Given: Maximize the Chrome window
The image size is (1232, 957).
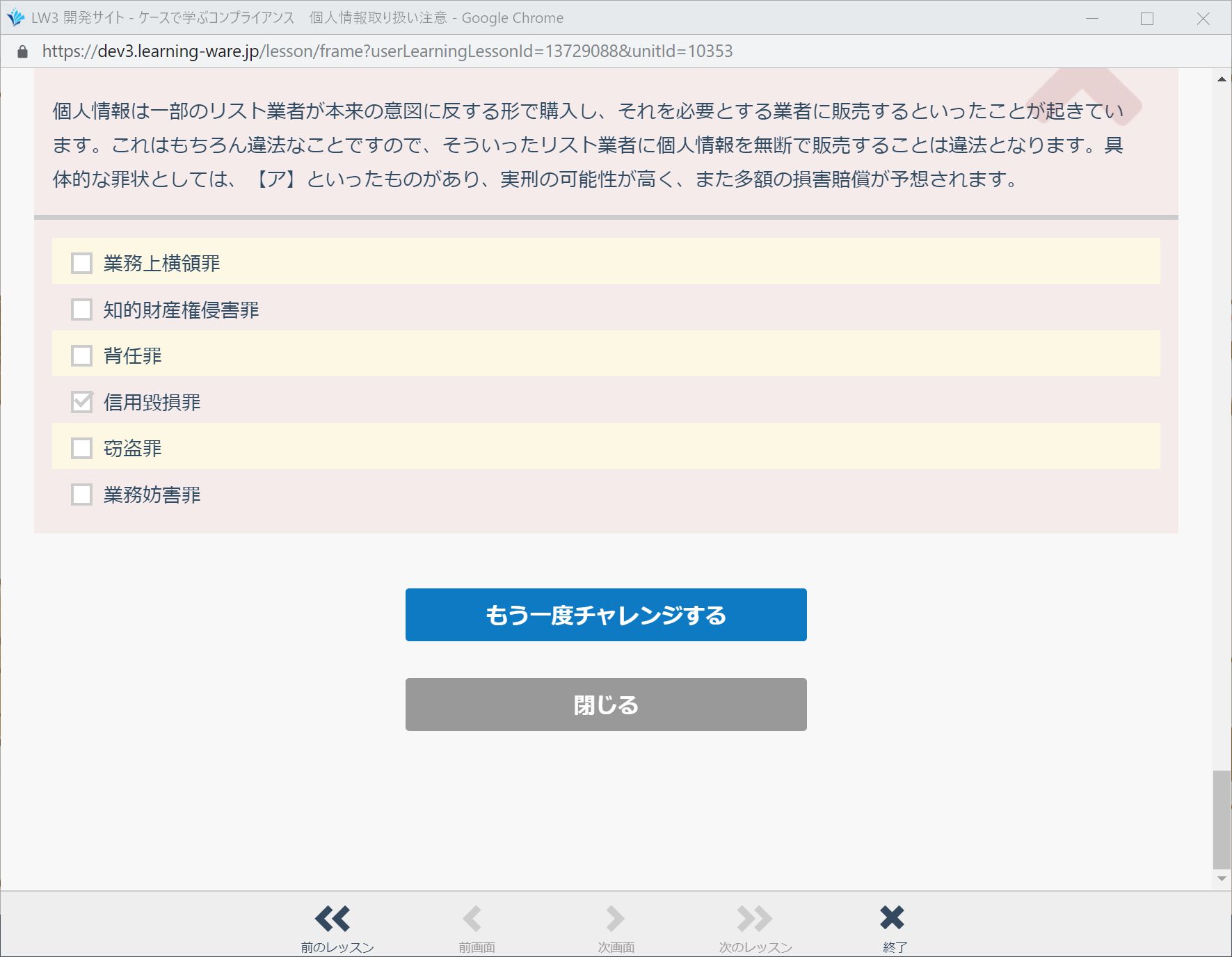Looking at the screenshot, I should pyautogui.click(x=1147, y=18).
